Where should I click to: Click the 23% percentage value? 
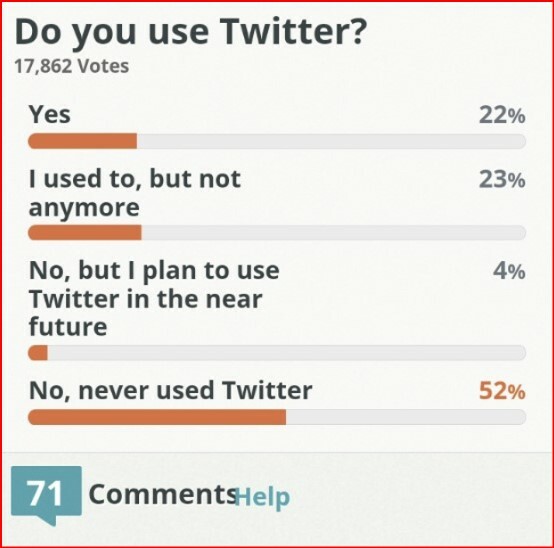click(x=502, y=179)
